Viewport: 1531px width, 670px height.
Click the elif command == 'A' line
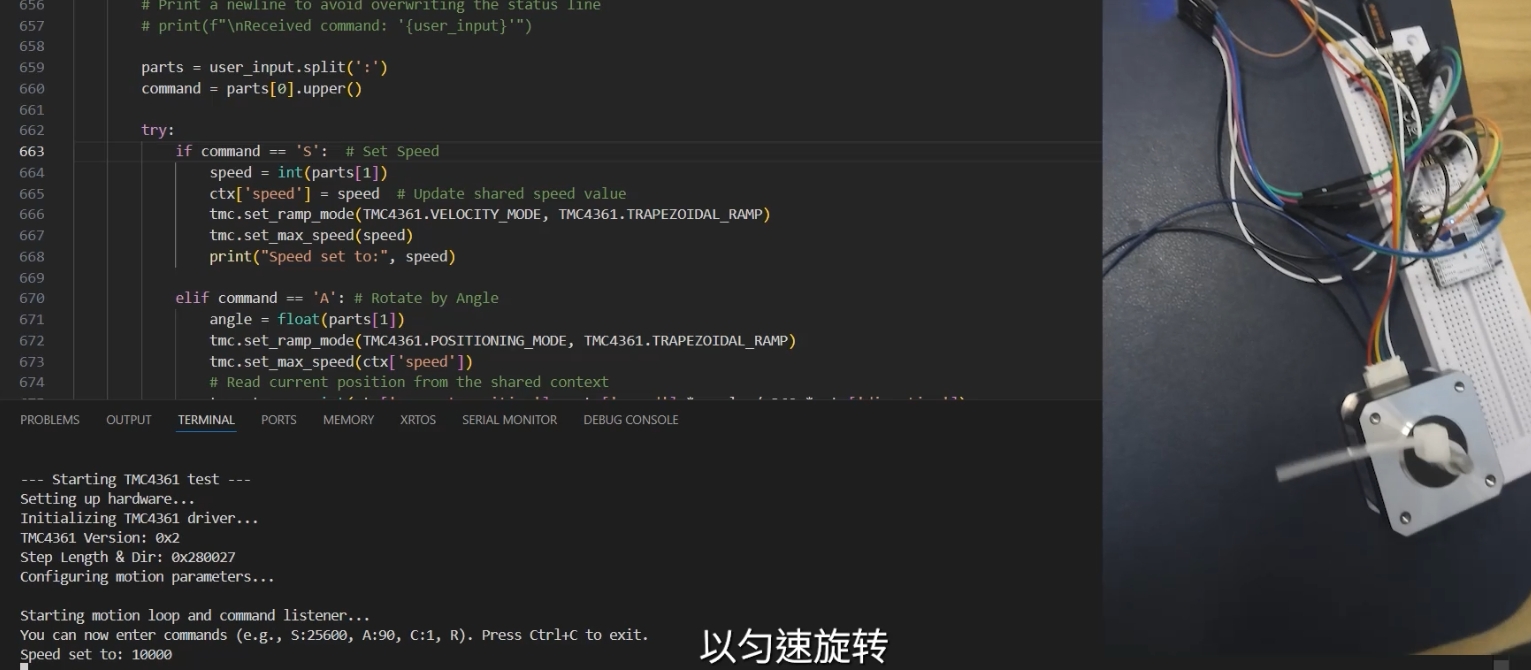tap(336, 298)
